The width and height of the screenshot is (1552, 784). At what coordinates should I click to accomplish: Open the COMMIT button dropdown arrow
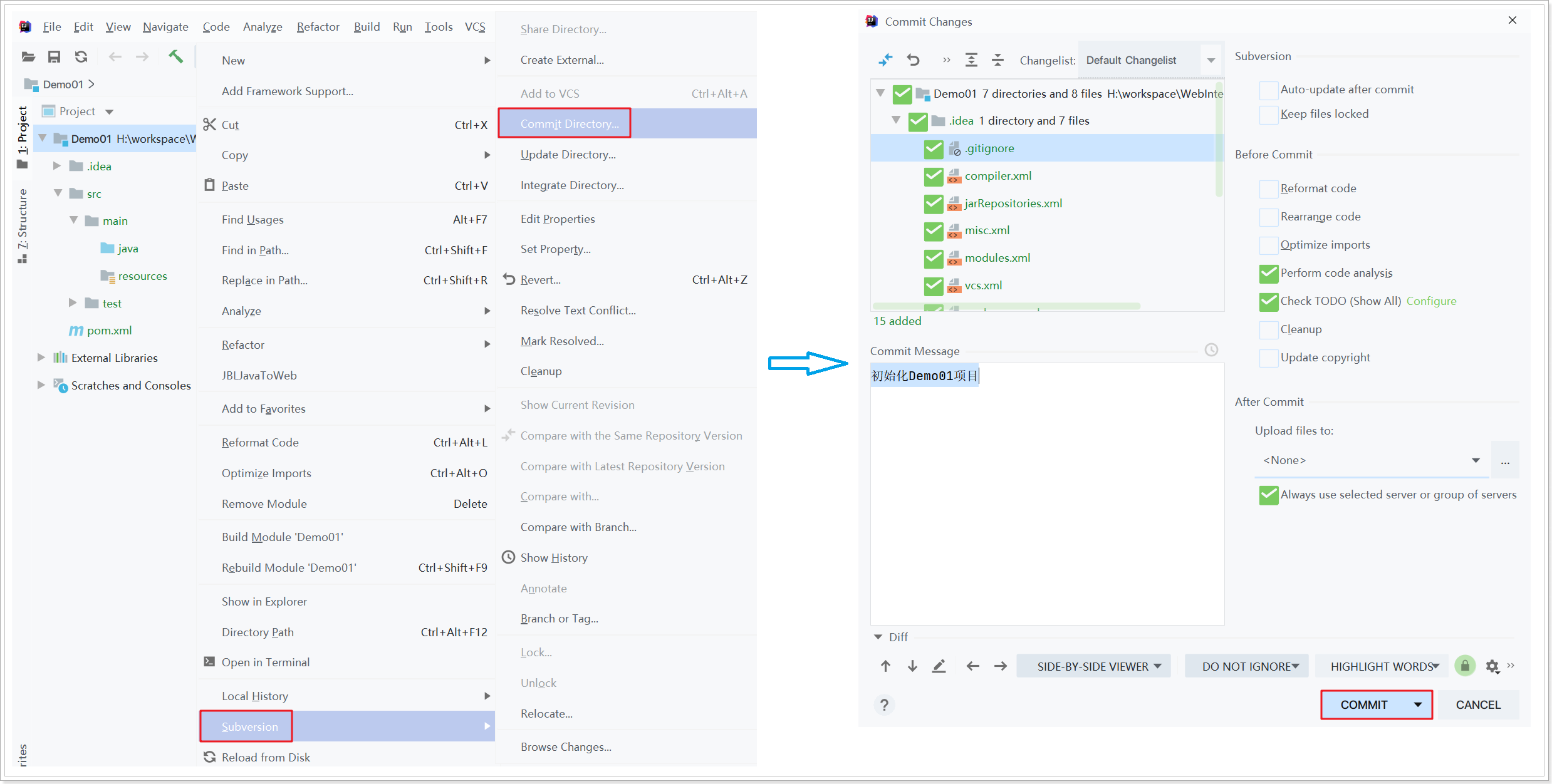click(x=1417, y=705)
